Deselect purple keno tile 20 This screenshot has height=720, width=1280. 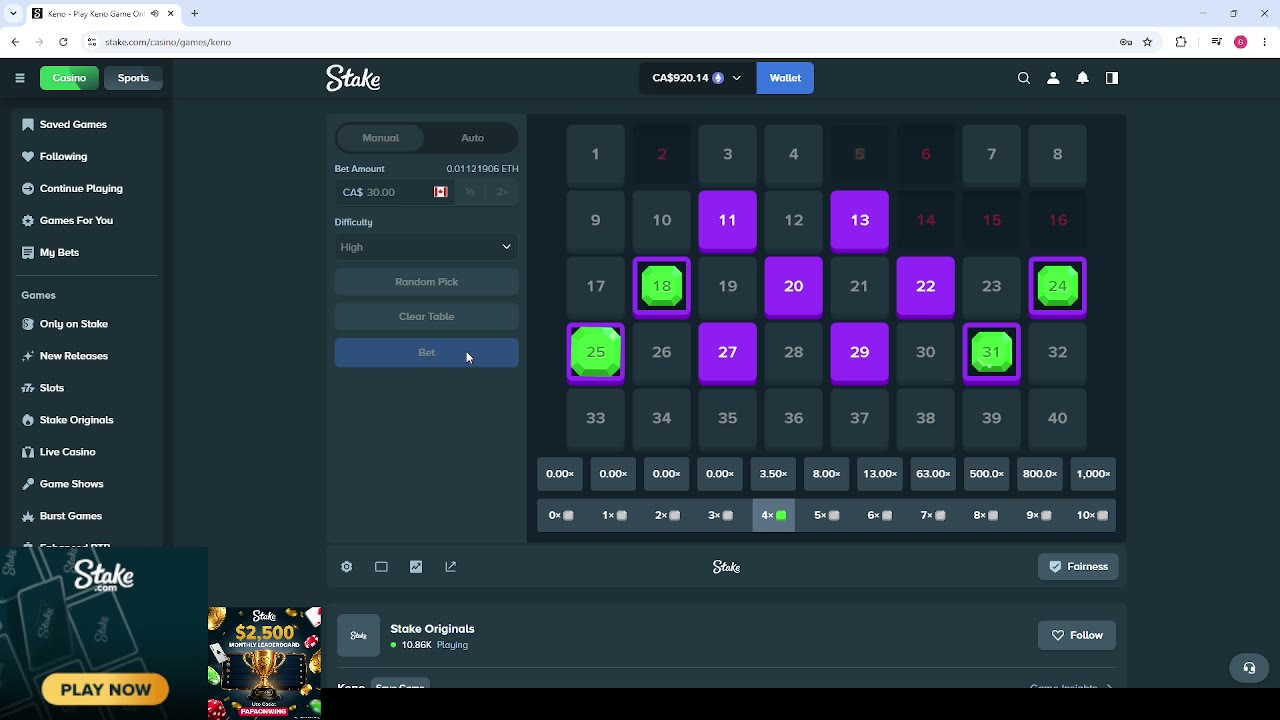tap(794, 286)
